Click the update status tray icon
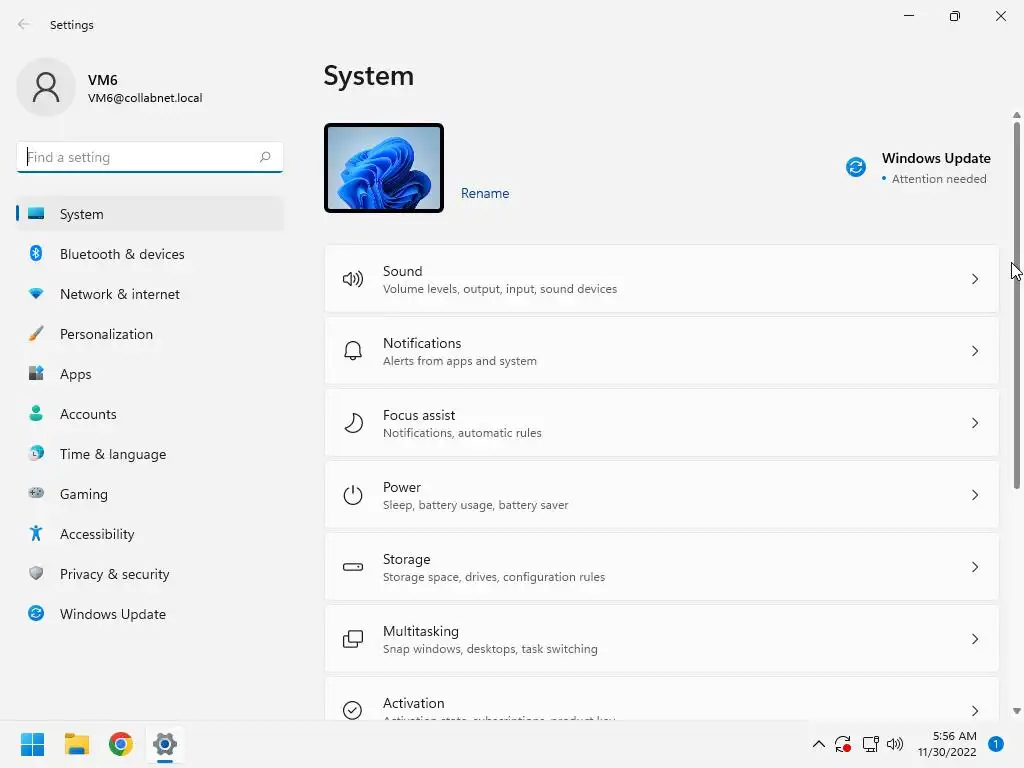The image size is (1024, 768). (x=843, y=744)
